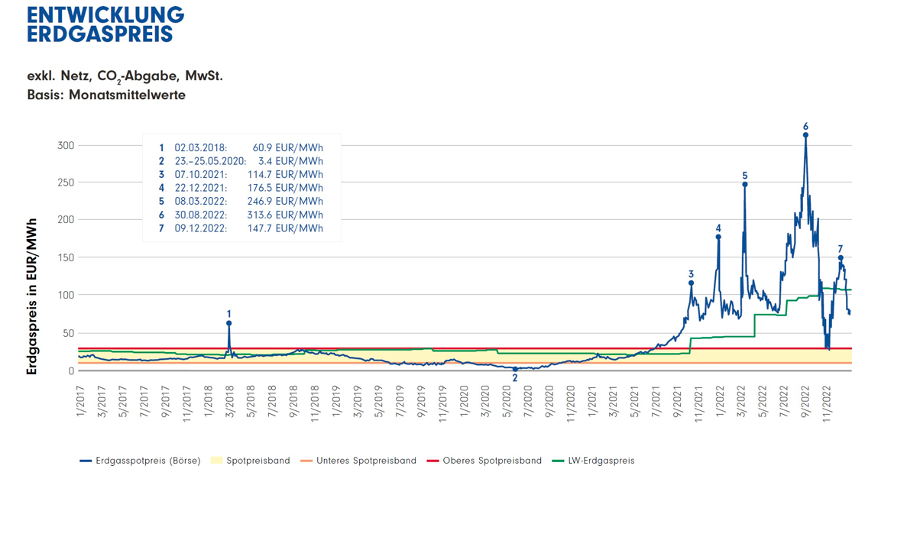Select the 23.–25.05.2020 annotation entry
Viewport: 910px width, 543px height.
(240, 160)
